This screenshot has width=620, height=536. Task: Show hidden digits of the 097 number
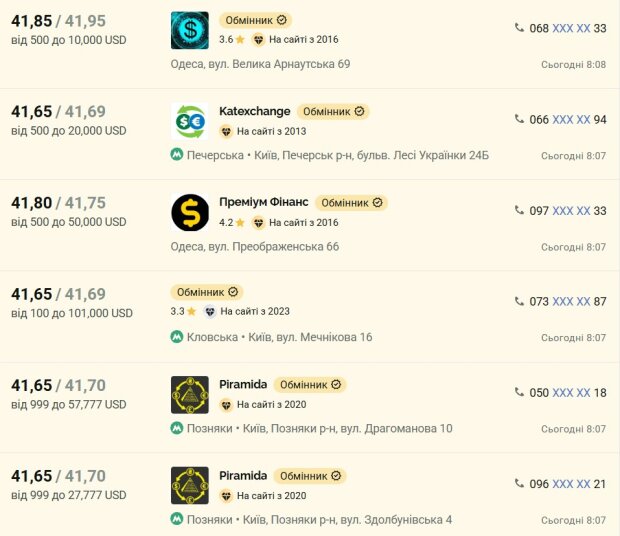tap(571, 211)
